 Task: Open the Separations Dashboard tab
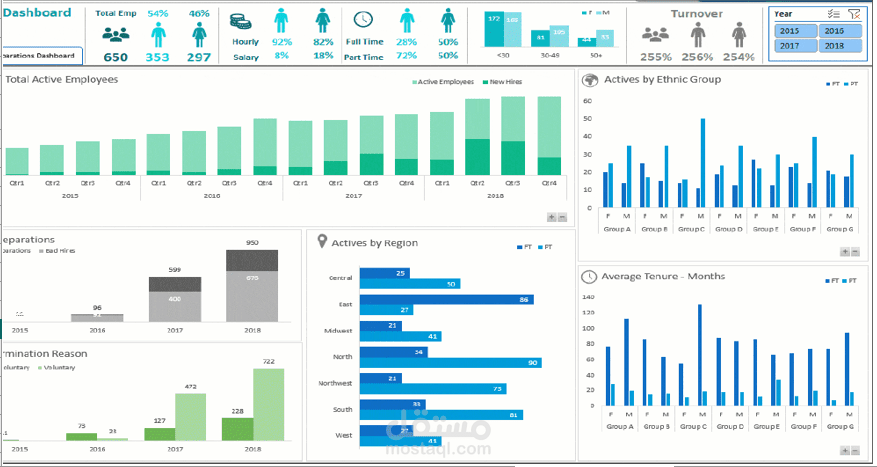pos(40,56)
